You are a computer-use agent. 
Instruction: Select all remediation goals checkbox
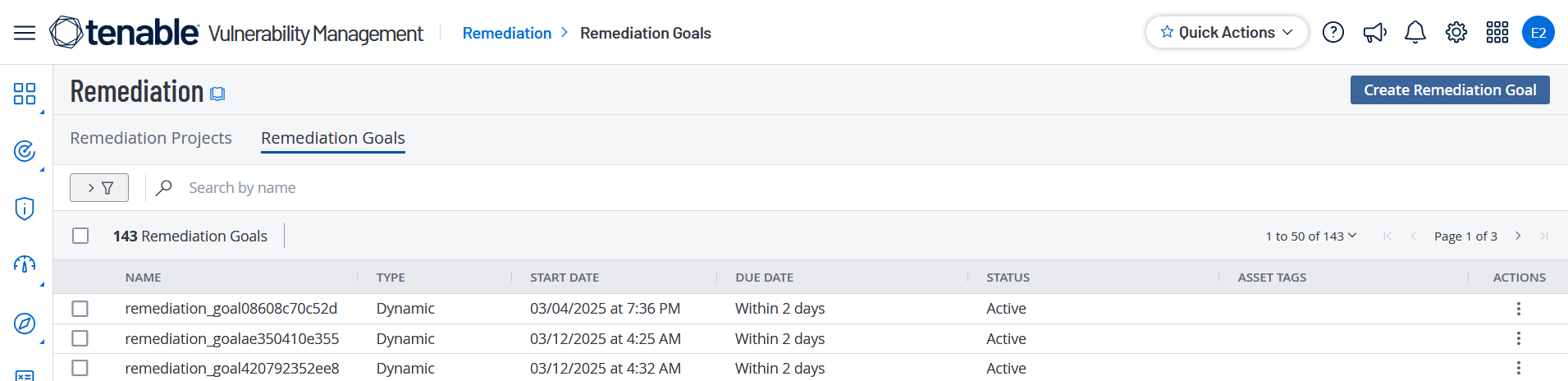pos(80,236)
